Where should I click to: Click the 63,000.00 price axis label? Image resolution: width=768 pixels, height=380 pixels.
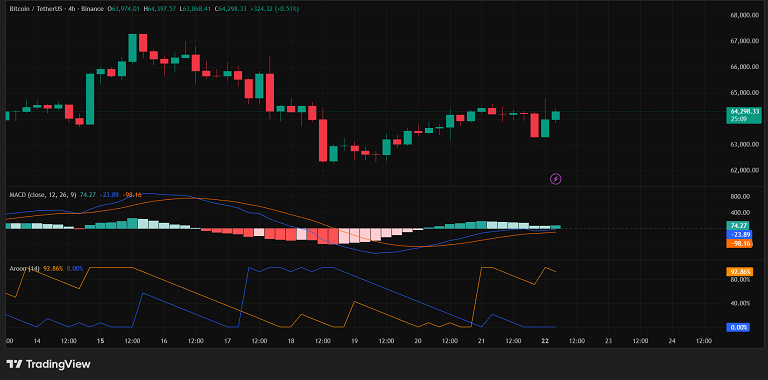click(x=745, y=145)
